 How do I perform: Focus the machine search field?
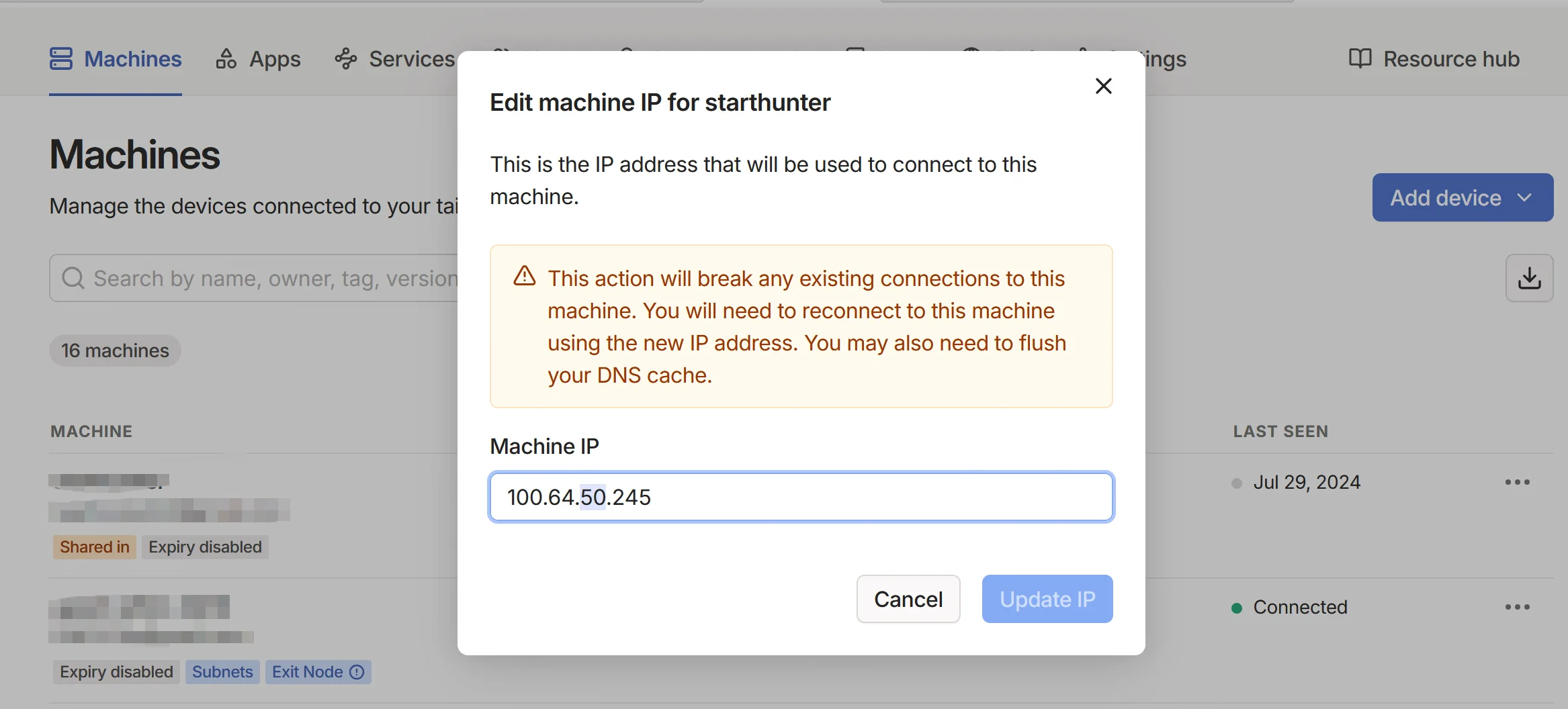click(x=254, y=278)
